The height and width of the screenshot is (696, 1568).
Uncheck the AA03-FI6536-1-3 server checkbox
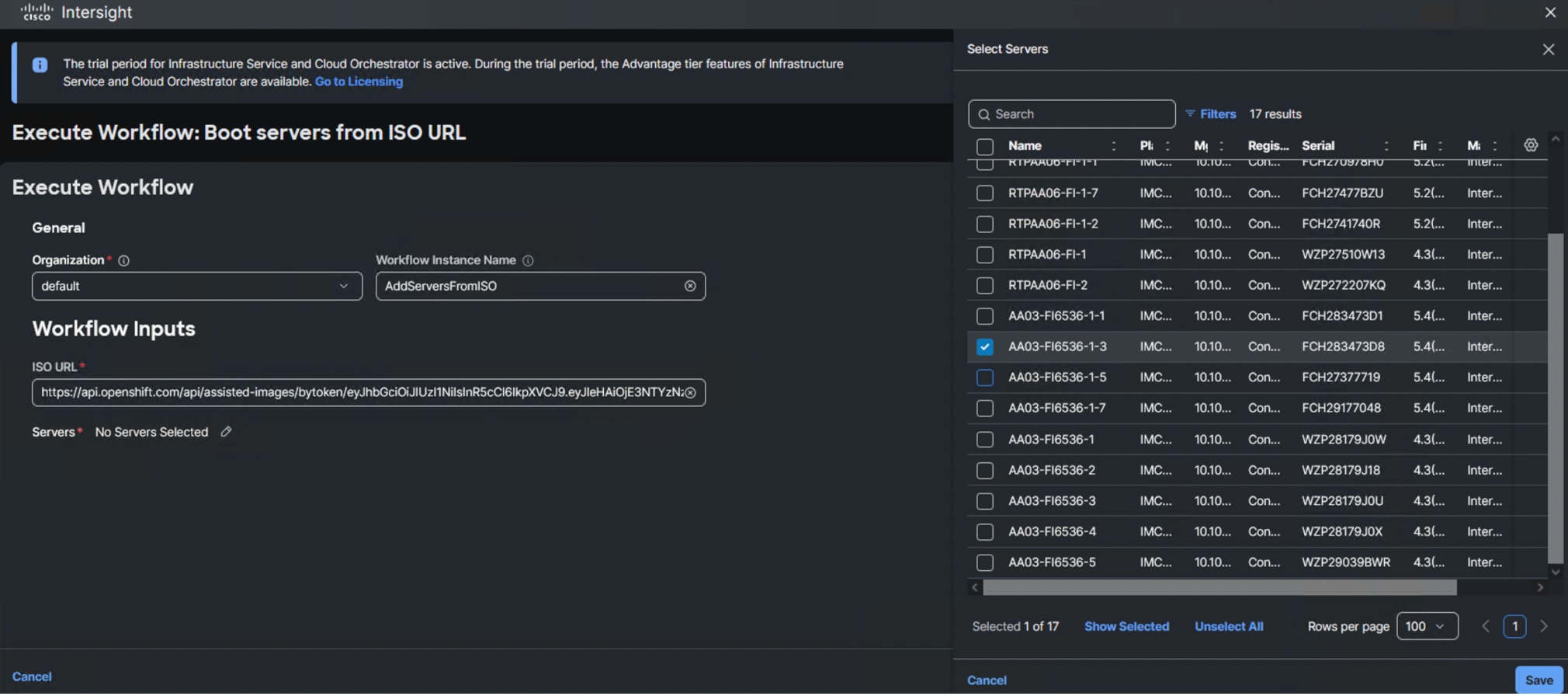click(x=984, y=347)
